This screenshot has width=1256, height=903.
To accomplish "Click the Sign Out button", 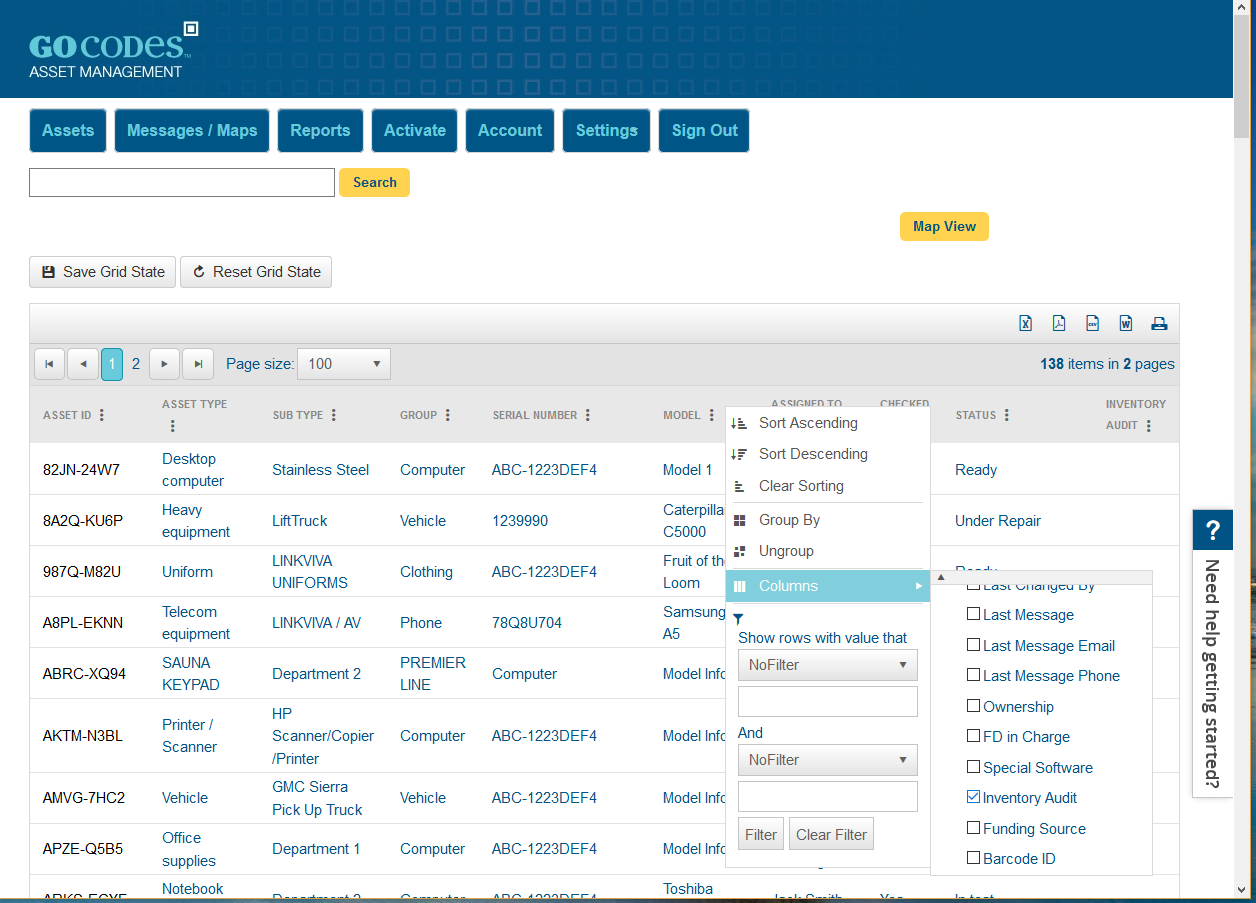I will pos(704,131).
